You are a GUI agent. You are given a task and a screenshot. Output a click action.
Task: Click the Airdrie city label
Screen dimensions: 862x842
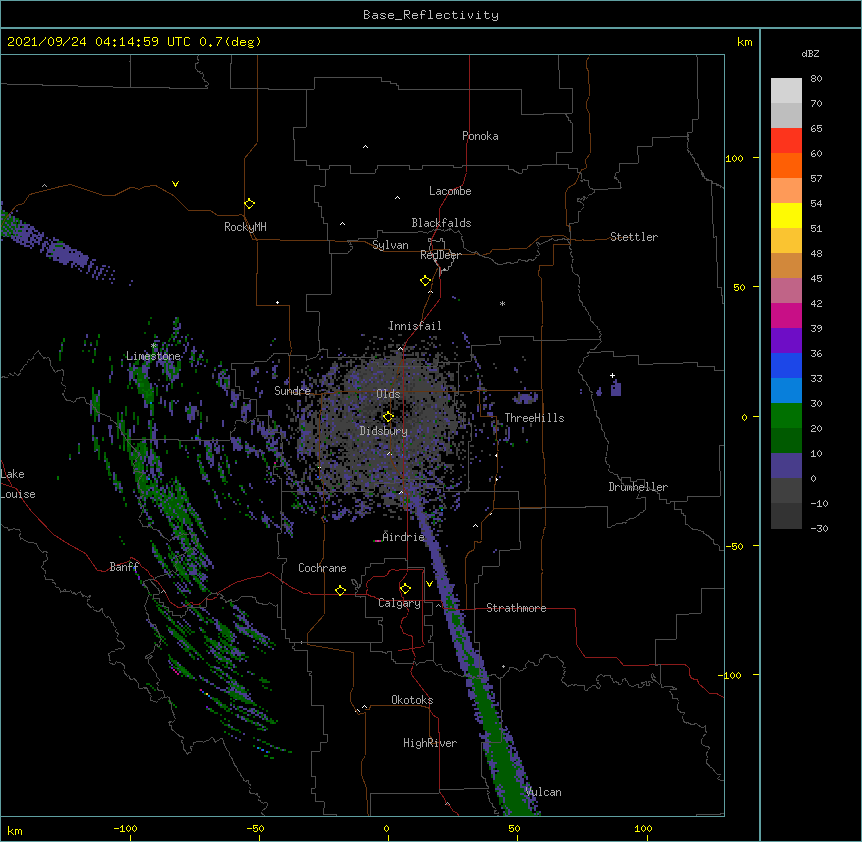click(404, 537)
